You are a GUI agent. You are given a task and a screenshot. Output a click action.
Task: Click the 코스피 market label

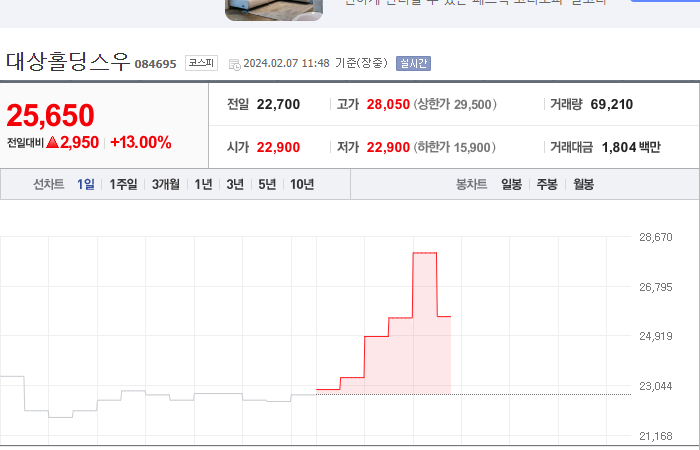pos(201,63)
